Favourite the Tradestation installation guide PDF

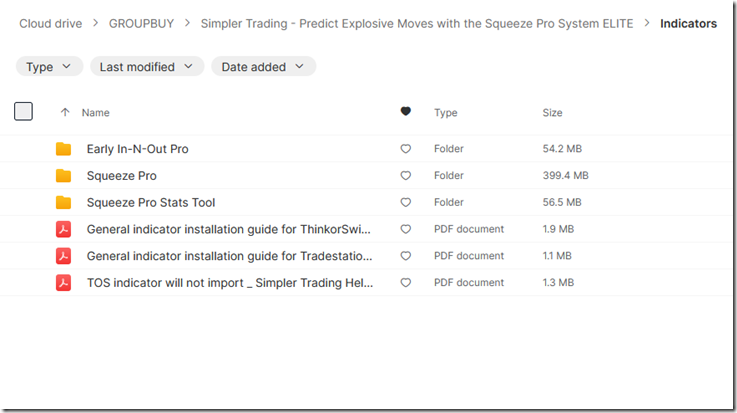click(x=406, y=256)
